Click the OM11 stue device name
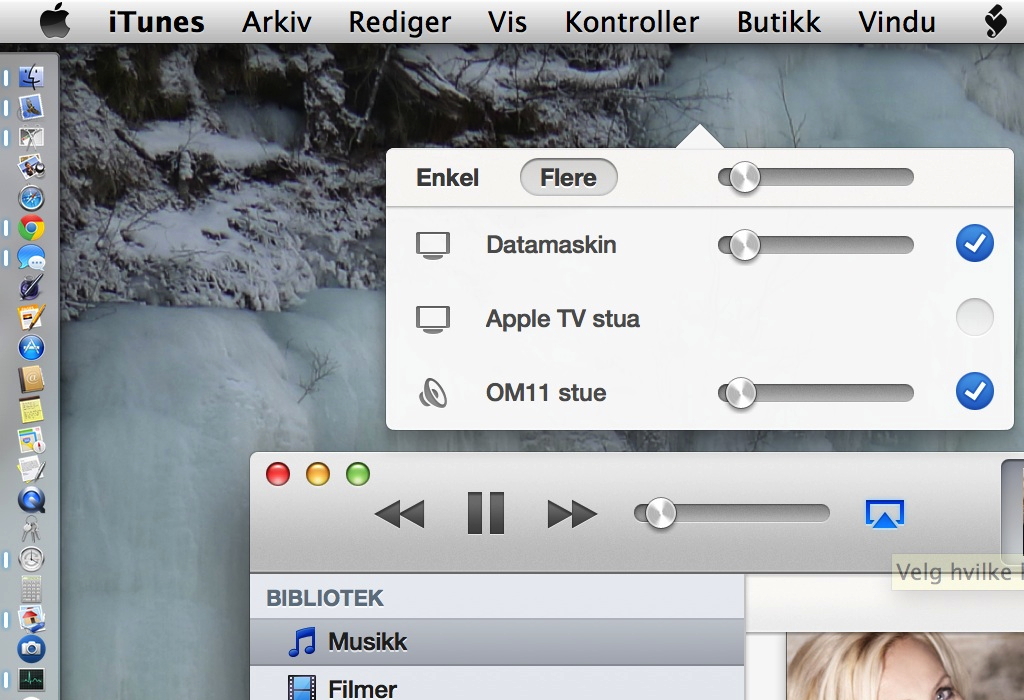1024x700 pixels. click(x=546, y=393)
